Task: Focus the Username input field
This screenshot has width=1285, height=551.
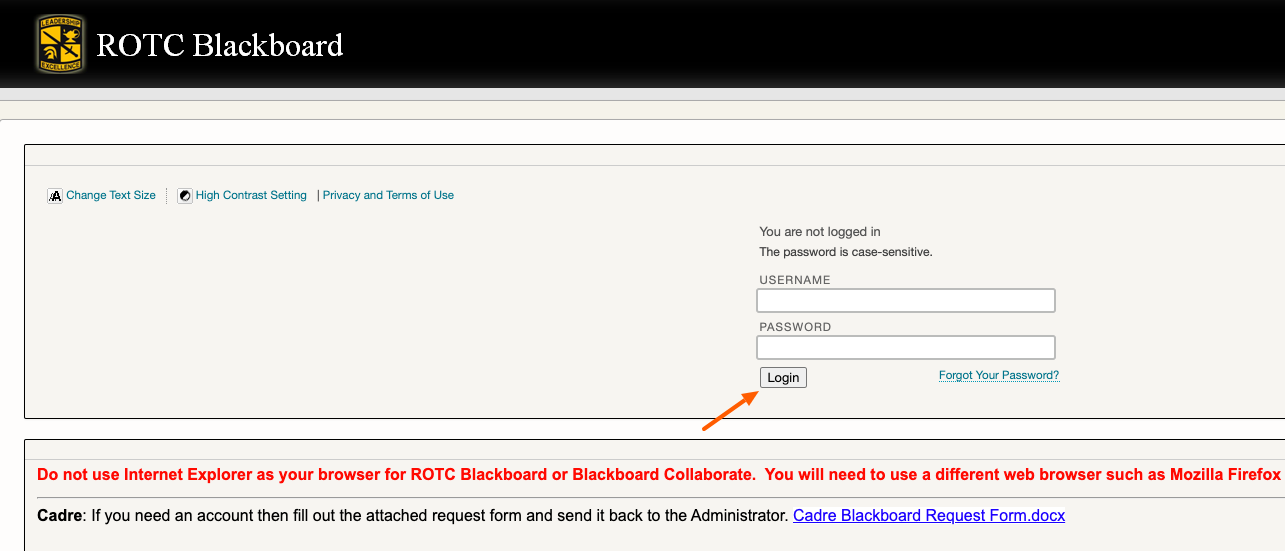Action: 906,300
